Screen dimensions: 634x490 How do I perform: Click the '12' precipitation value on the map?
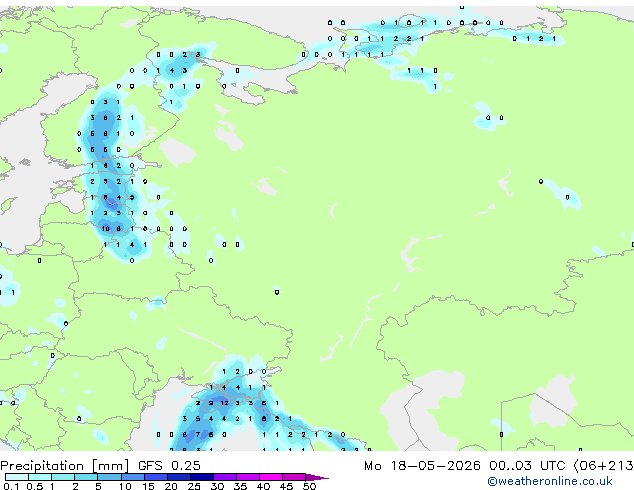coord(224,403)
